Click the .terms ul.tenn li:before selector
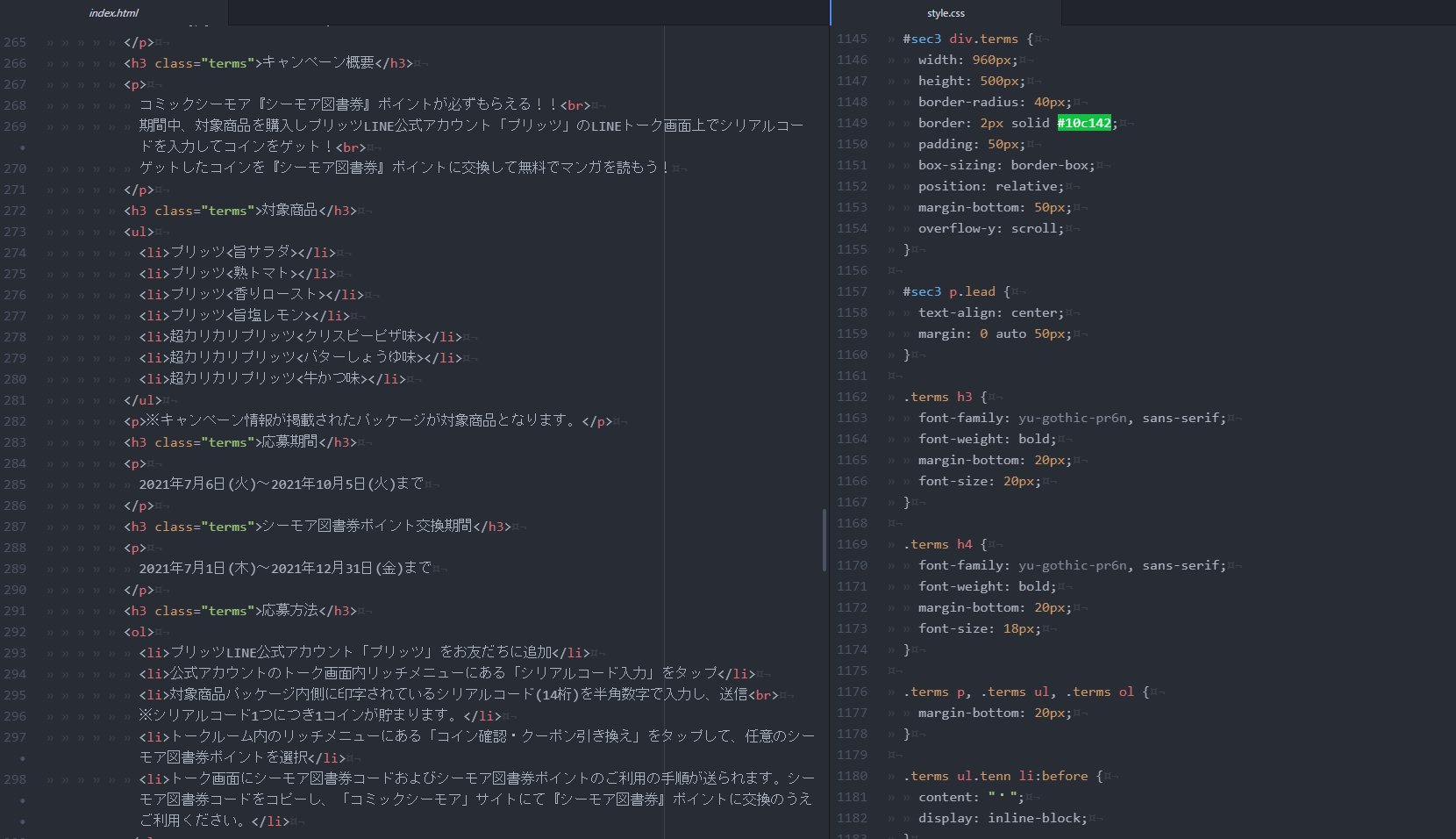Image resolution: width=1456 pixels, height=839 pixels. tap(996, 776)
